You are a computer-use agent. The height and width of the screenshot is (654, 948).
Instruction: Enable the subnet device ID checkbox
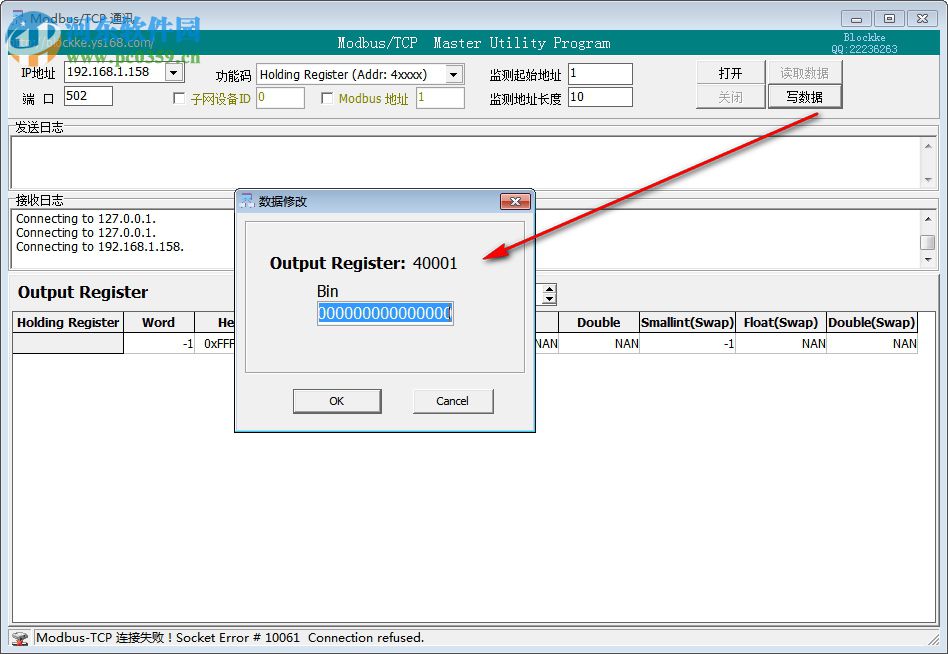pos(178,98)
